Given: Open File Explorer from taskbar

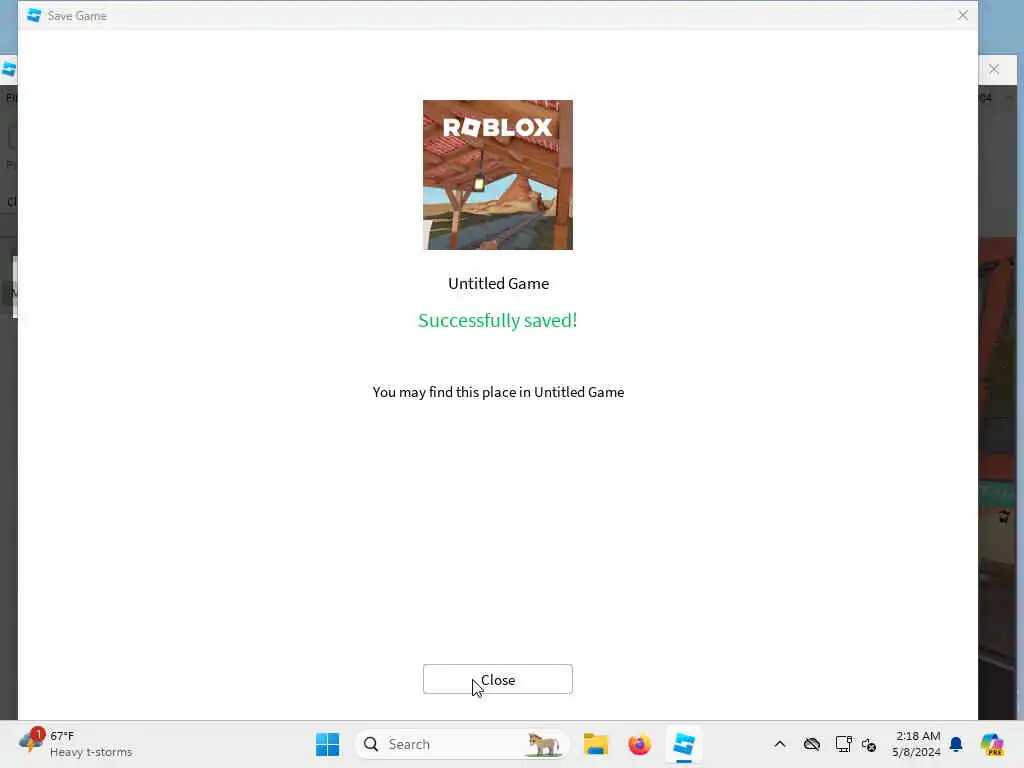Looking at the screenshot, I should 596,744.
